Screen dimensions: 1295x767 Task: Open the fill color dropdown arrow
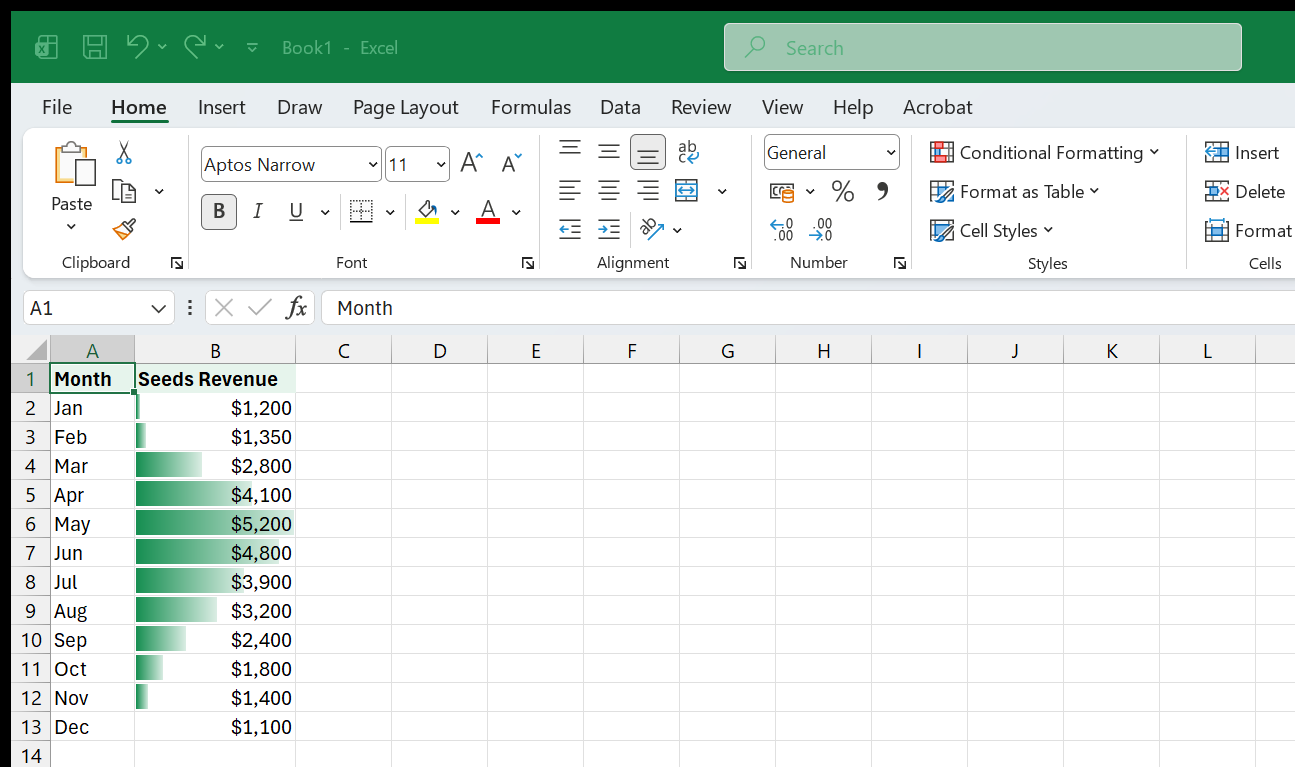pyautogui.click(x=455, y=212)
